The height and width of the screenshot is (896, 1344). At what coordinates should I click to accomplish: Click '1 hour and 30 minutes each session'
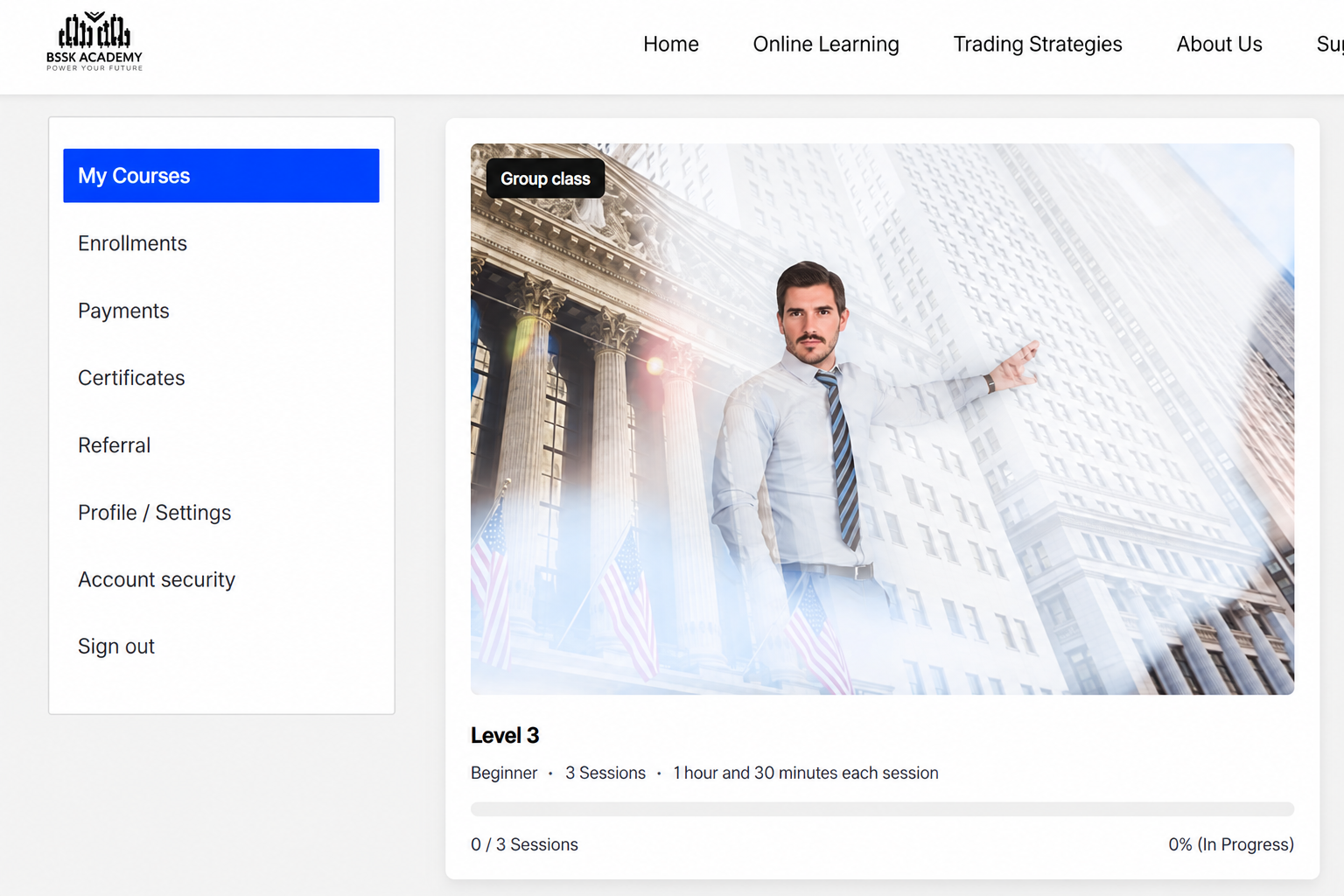click(806, 773)
